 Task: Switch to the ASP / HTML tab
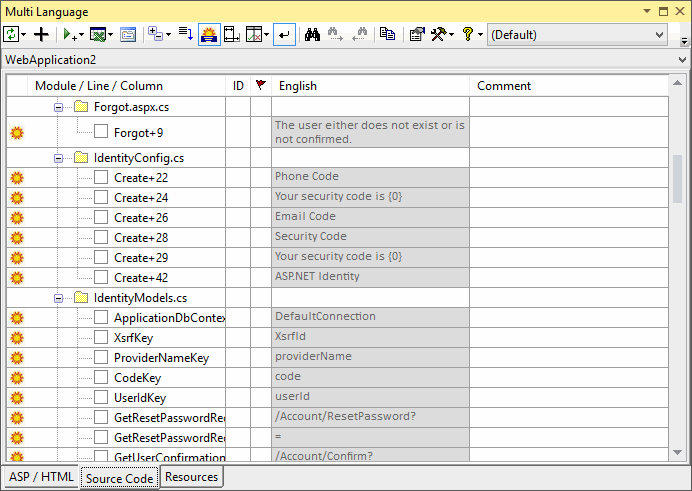pyautogui.click(x=41, y=477)
